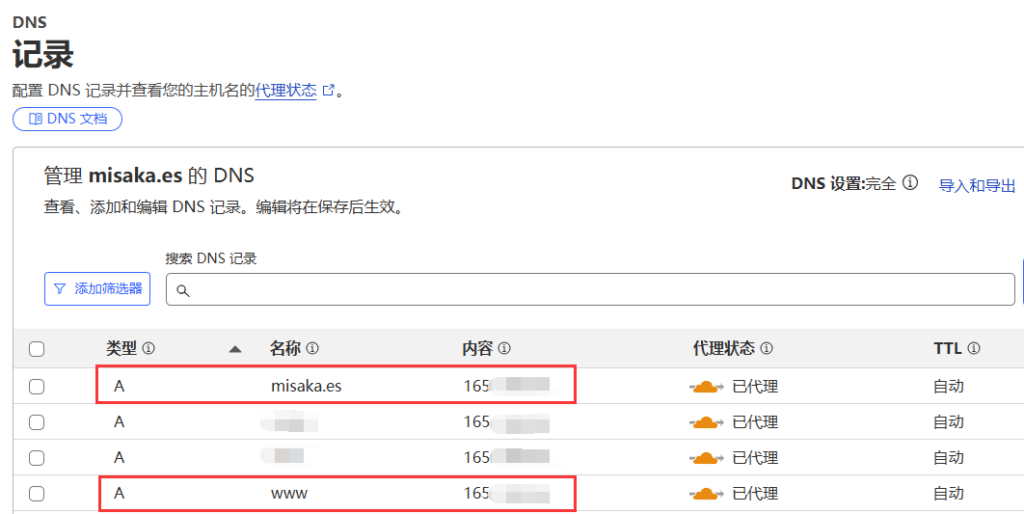Click the orange proxy cloud icon in misaka.es row
The image size is (1024, 514).
(706, 387)
